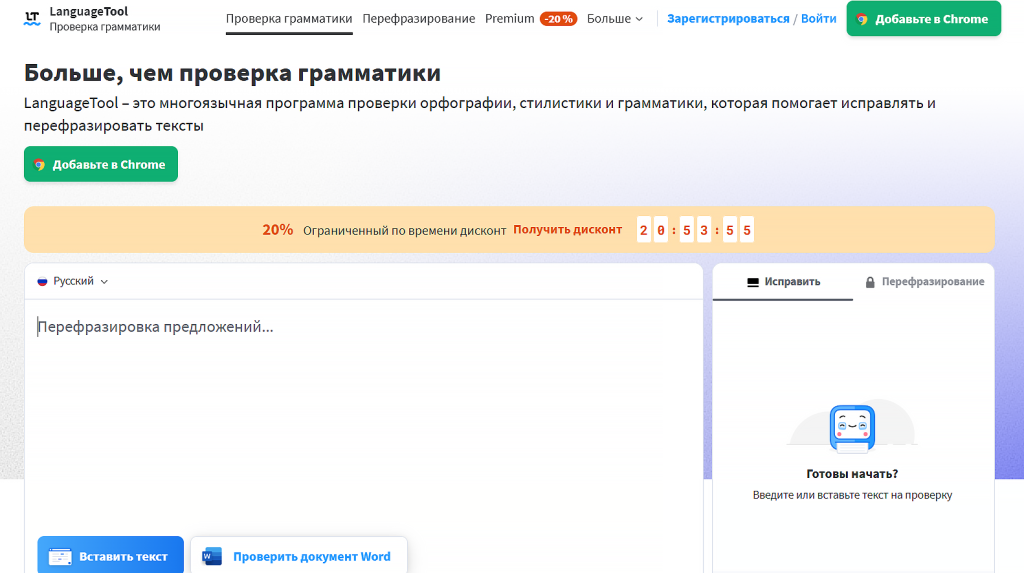The width and height of the screenshot is (1024, 573).
Task: Click the LanguageTool brand name text
Action: click(x=89, y=12)
